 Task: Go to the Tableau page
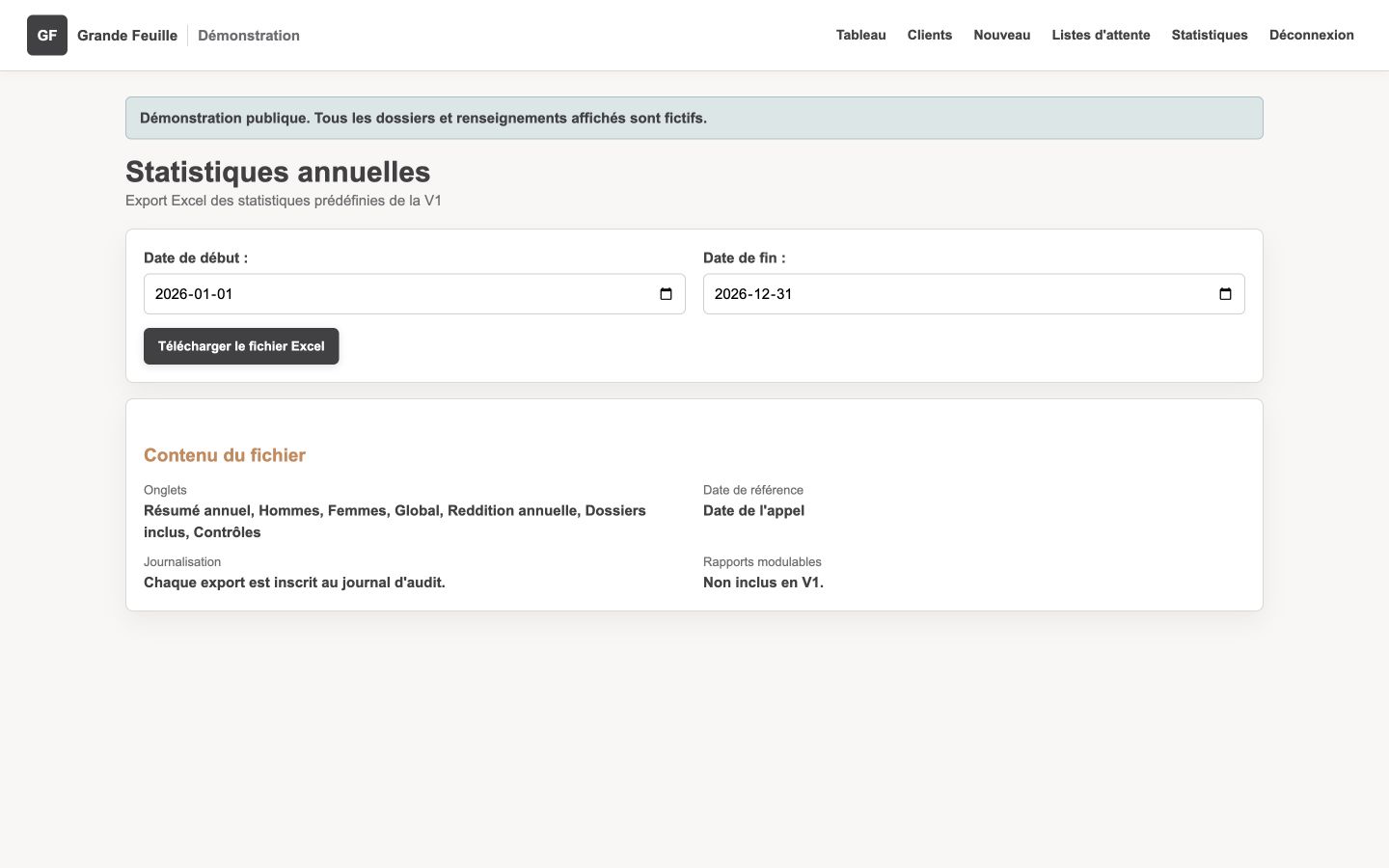tap(860, 35)
